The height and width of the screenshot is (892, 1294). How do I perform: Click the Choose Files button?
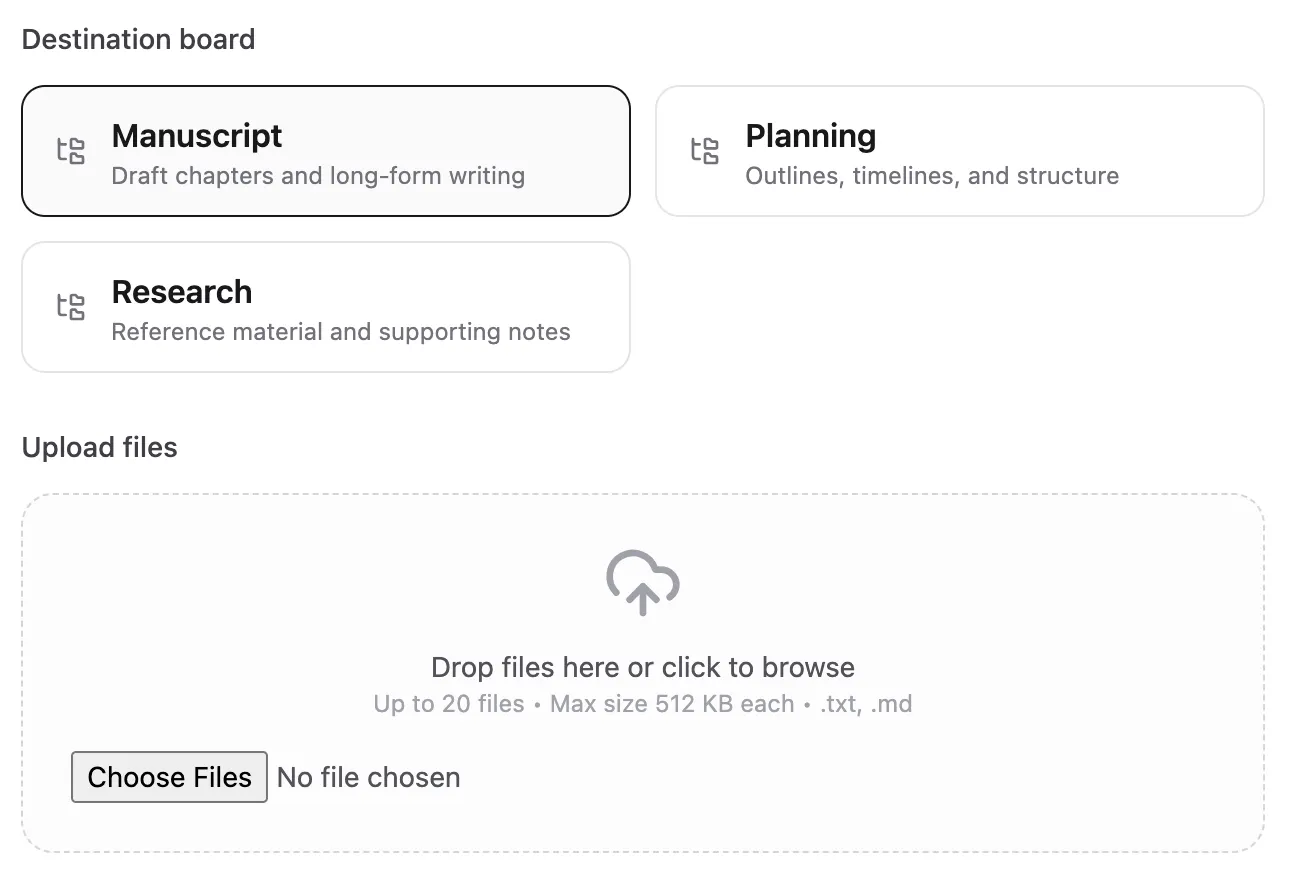click(x=168, y=777)
